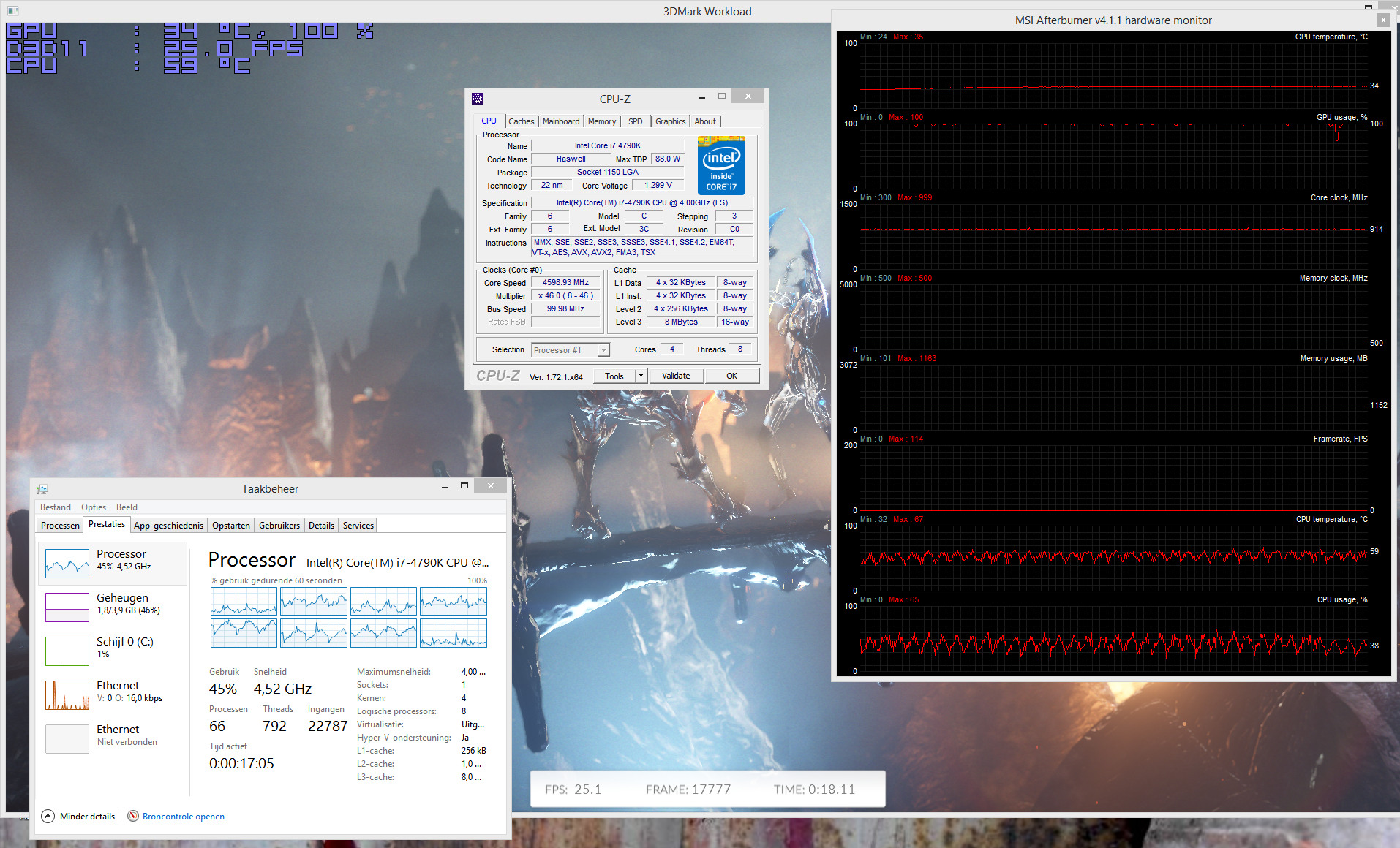Viewport: 1400px width, 848px height.
Task: Click the Broncontrole resource monitor icon
Action: tap(133, 816)
